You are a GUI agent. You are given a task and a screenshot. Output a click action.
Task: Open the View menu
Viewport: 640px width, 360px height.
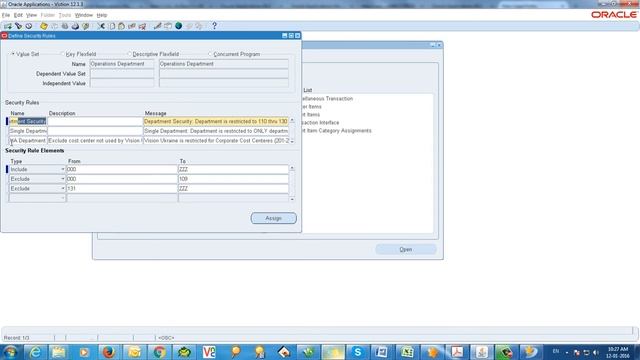31,15
